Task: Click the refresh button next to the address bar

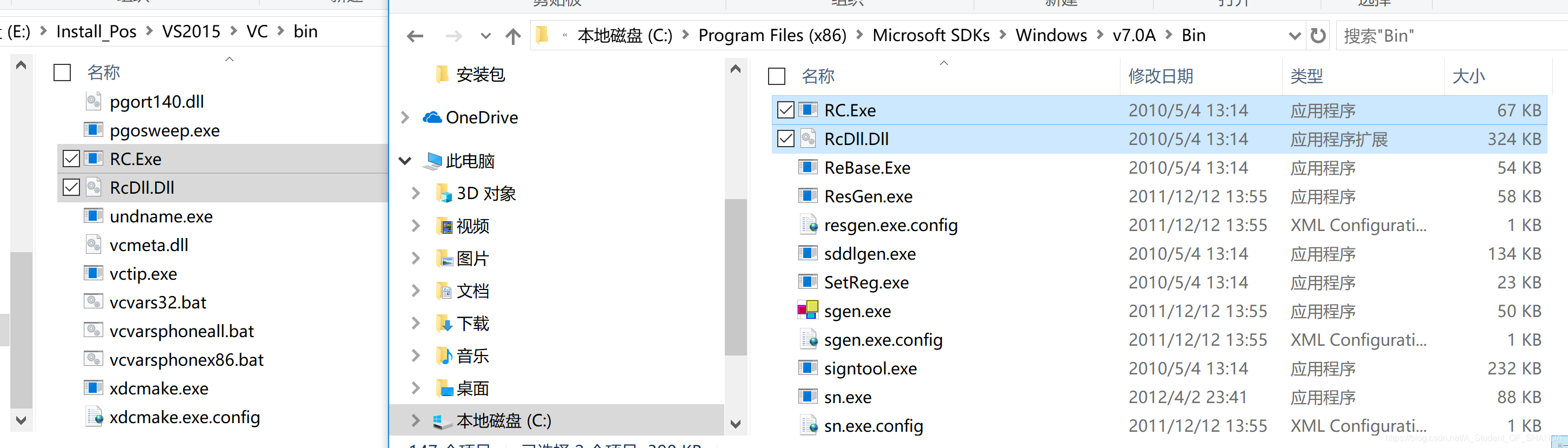Action: 1318,35
